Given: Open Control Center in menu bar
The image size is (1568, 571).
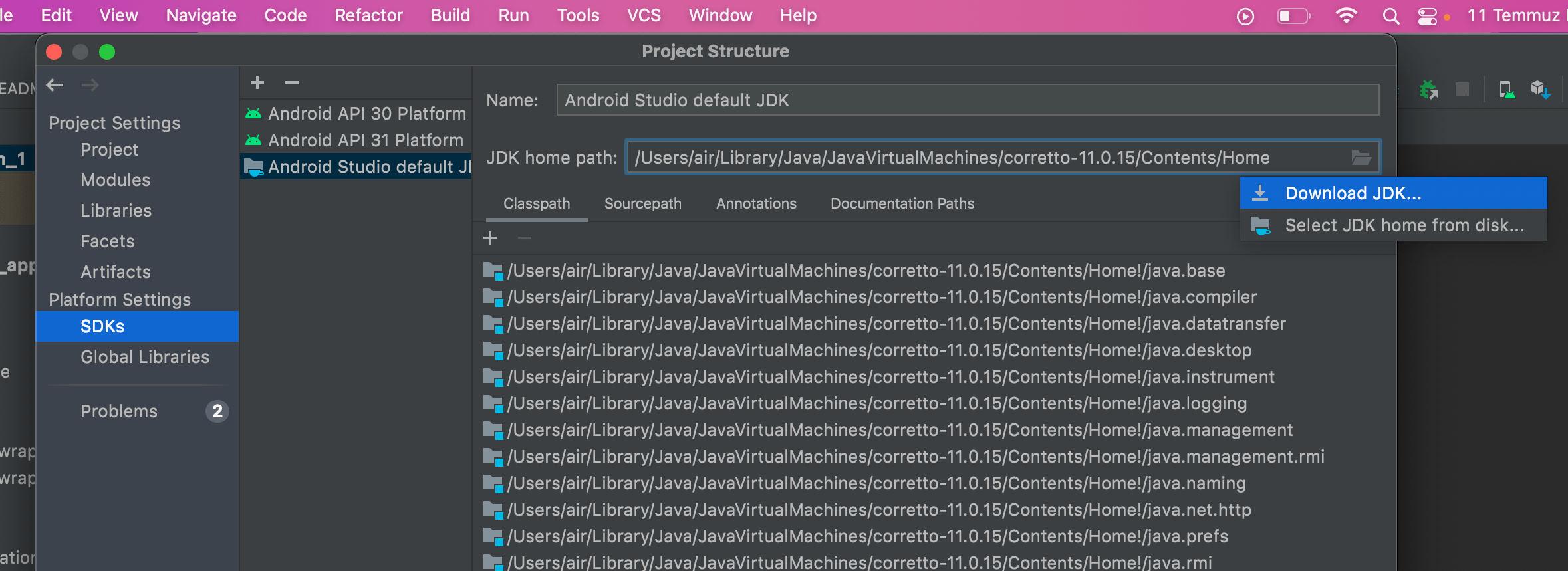Looking at the screenshot, I should pos(1427,16).
